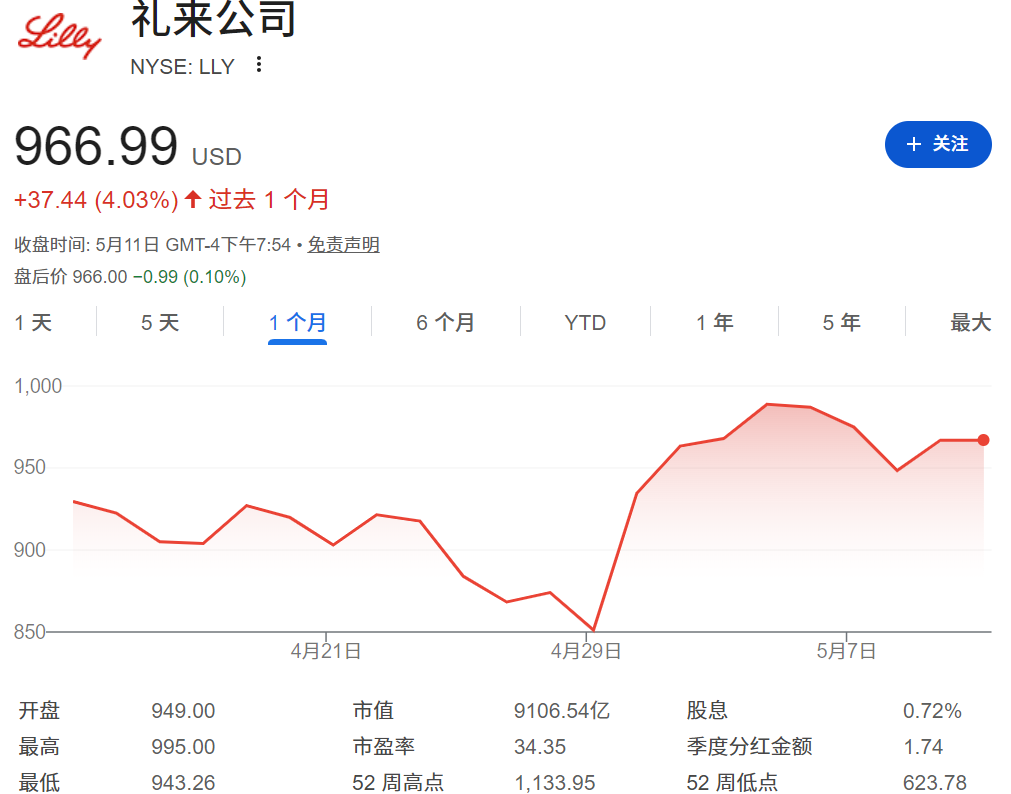Click the 4月29日 date axis label
The width and height of the screenshot is (1011, 794).
click(585, 651)
